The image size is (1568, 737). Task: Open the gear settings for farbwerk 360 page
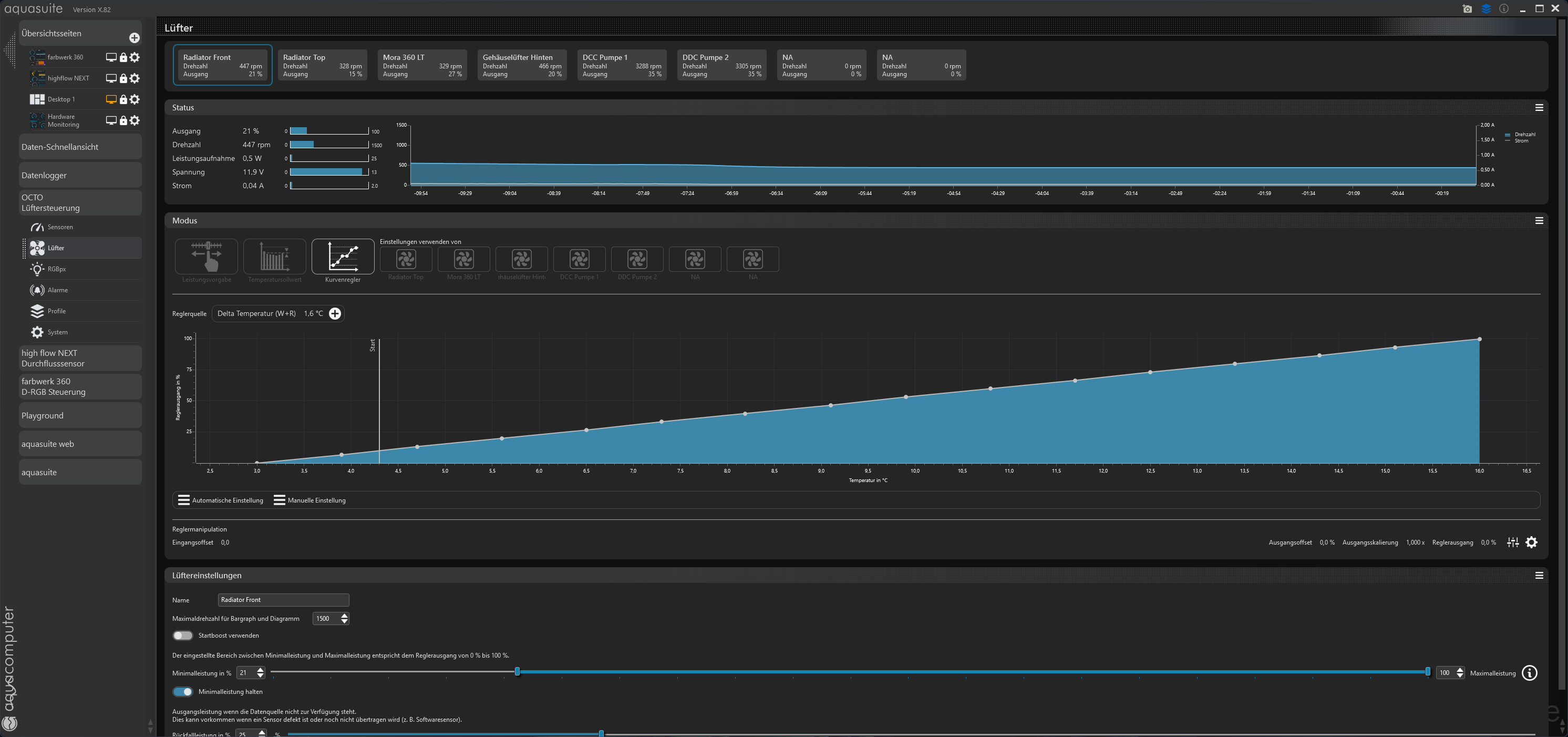point(135,57)
